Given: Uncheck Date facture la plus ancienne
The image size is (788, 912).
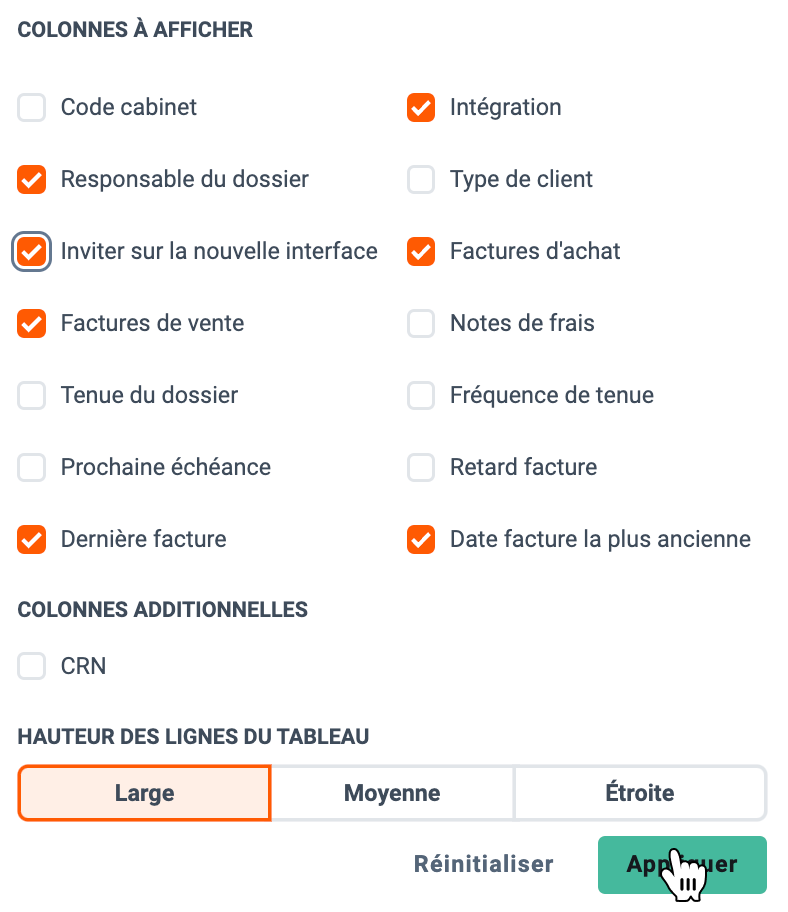Looking at the screenshot, I should (x=421, y=540).
